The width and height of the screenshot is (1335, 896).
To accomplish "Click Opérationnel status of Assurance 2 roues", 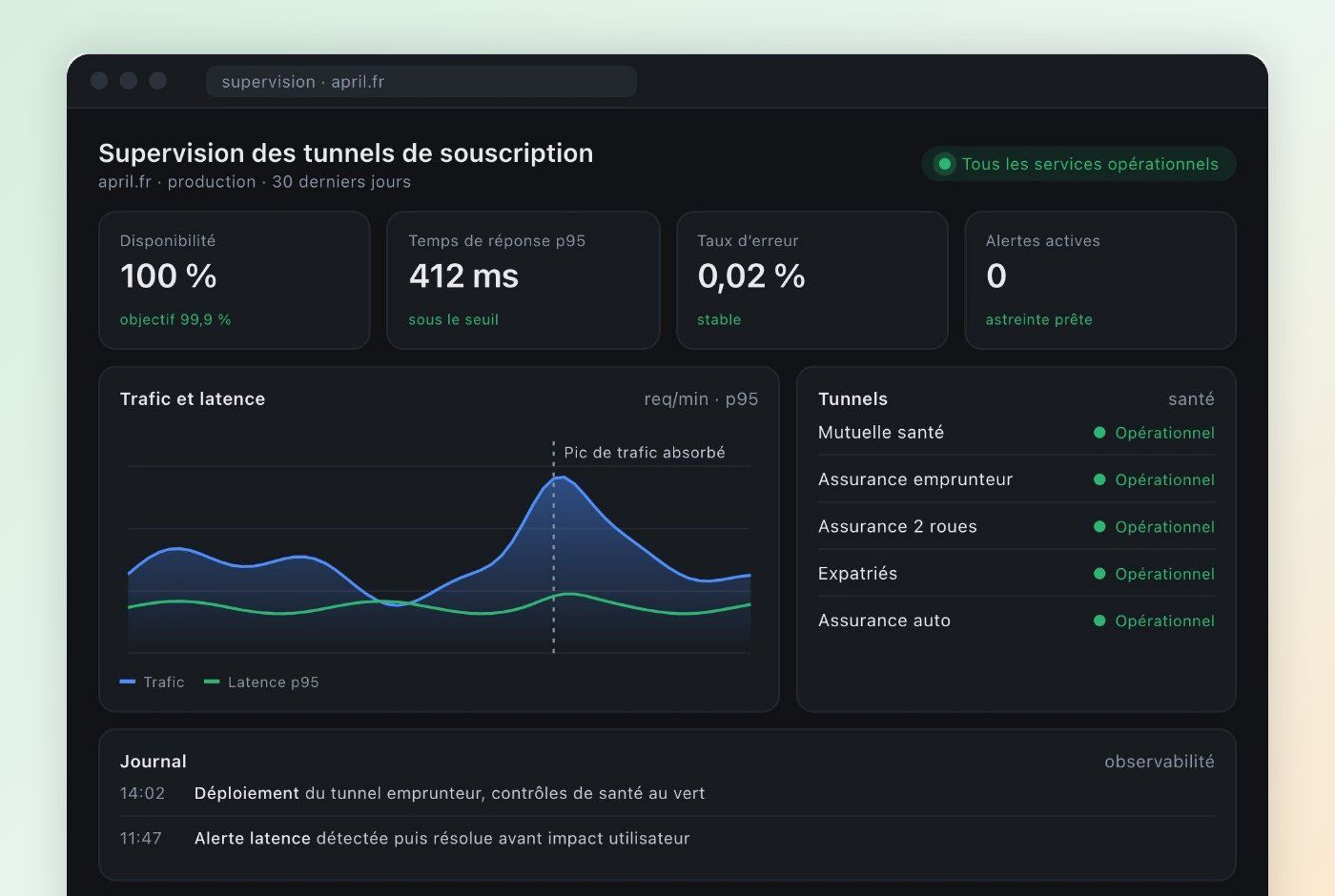I will [x=1164, y=527].
